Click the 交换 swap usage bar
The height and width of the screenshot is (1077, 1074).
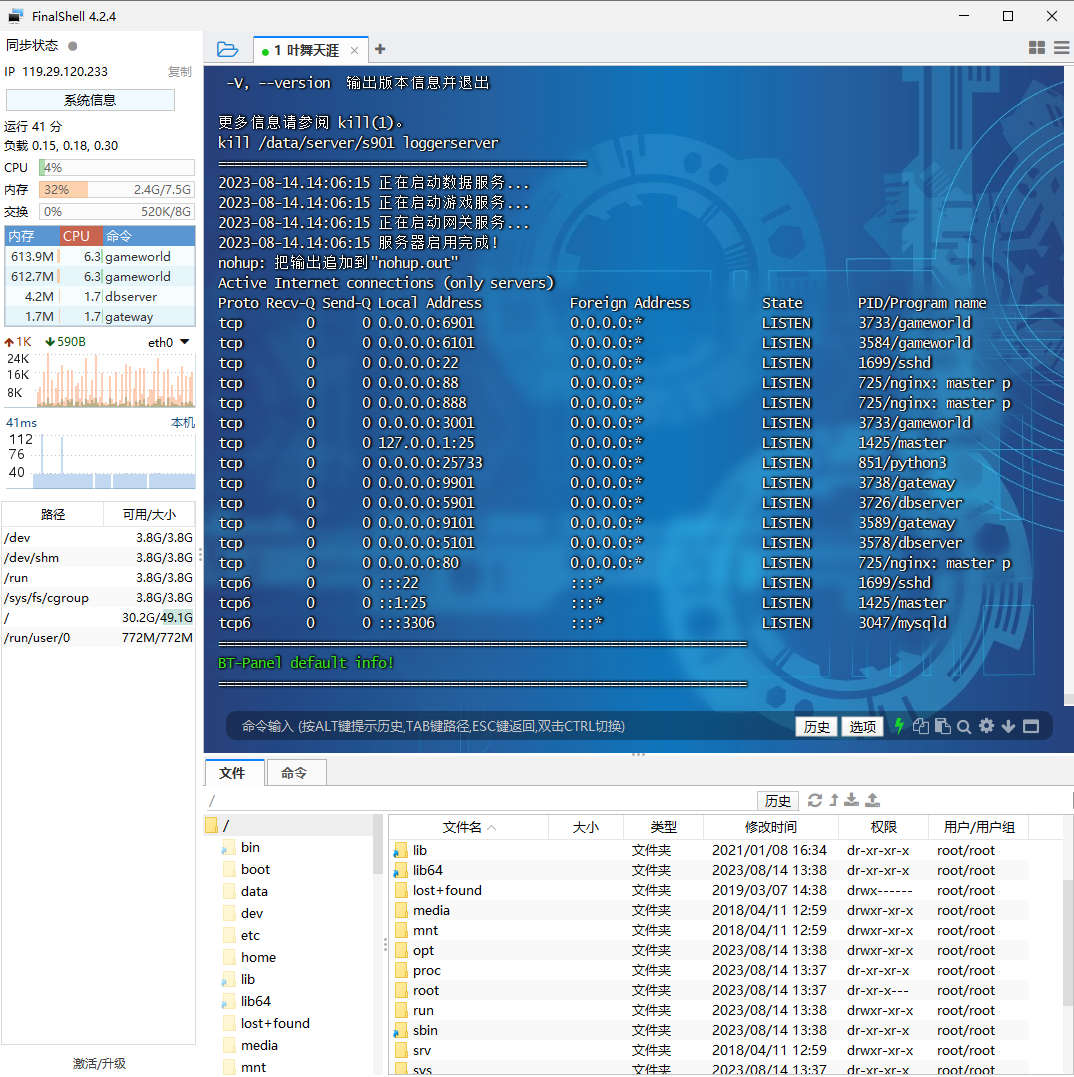117,212
